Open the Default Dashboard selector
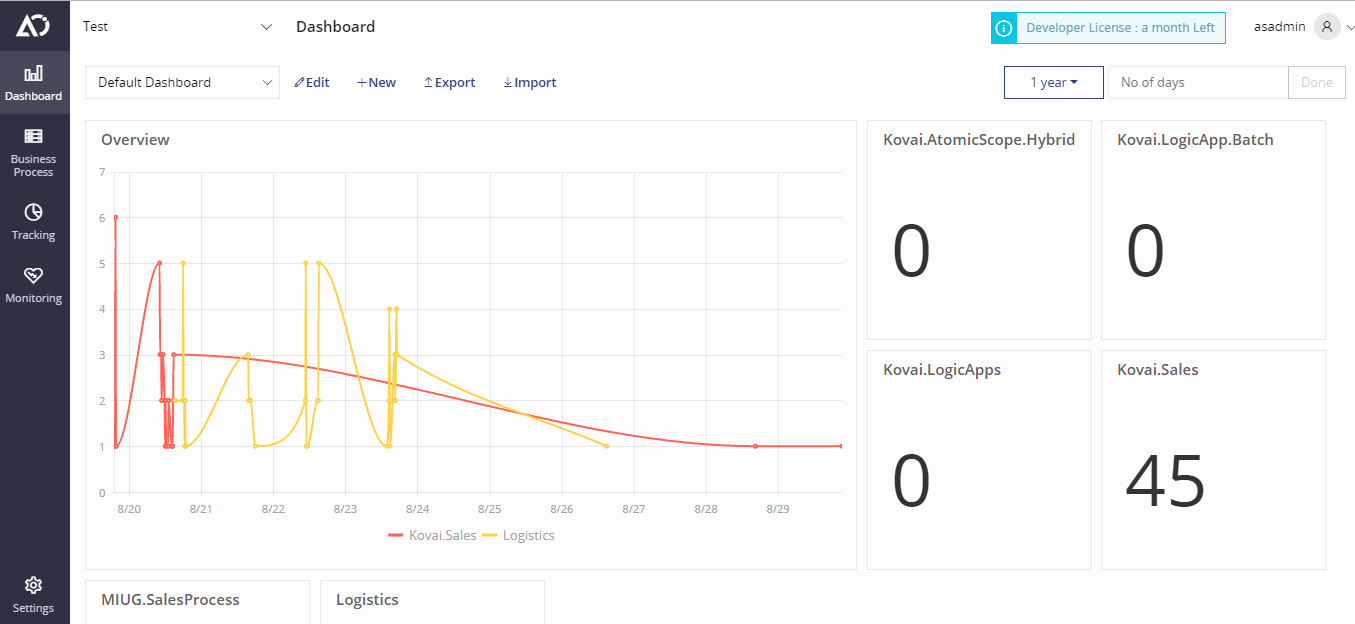This screenshot has height=624, width=1355. click(x=182, y=83)
